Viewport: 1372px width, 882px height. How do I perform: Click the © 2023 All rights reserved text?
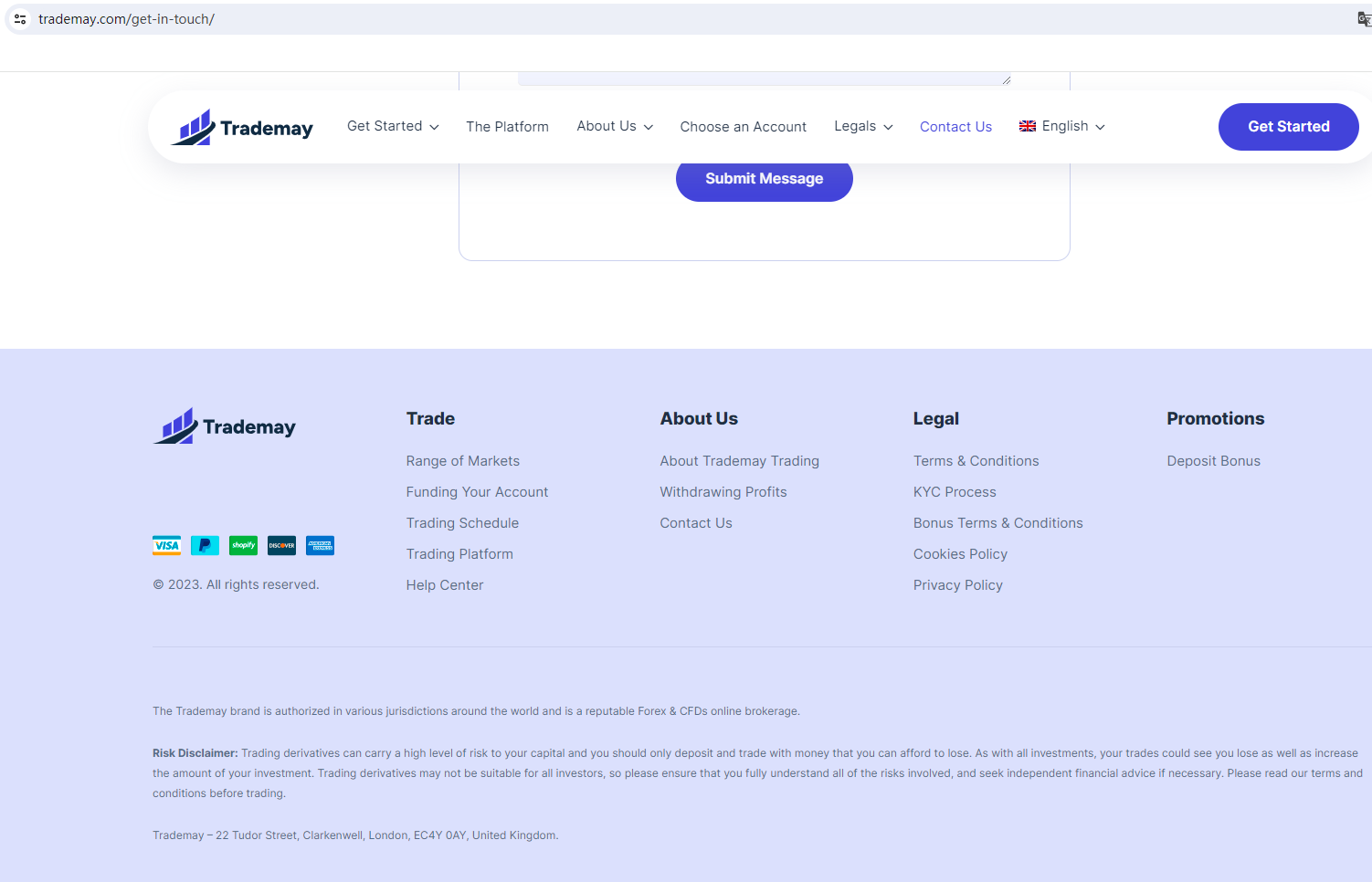[x=236, y=584]
